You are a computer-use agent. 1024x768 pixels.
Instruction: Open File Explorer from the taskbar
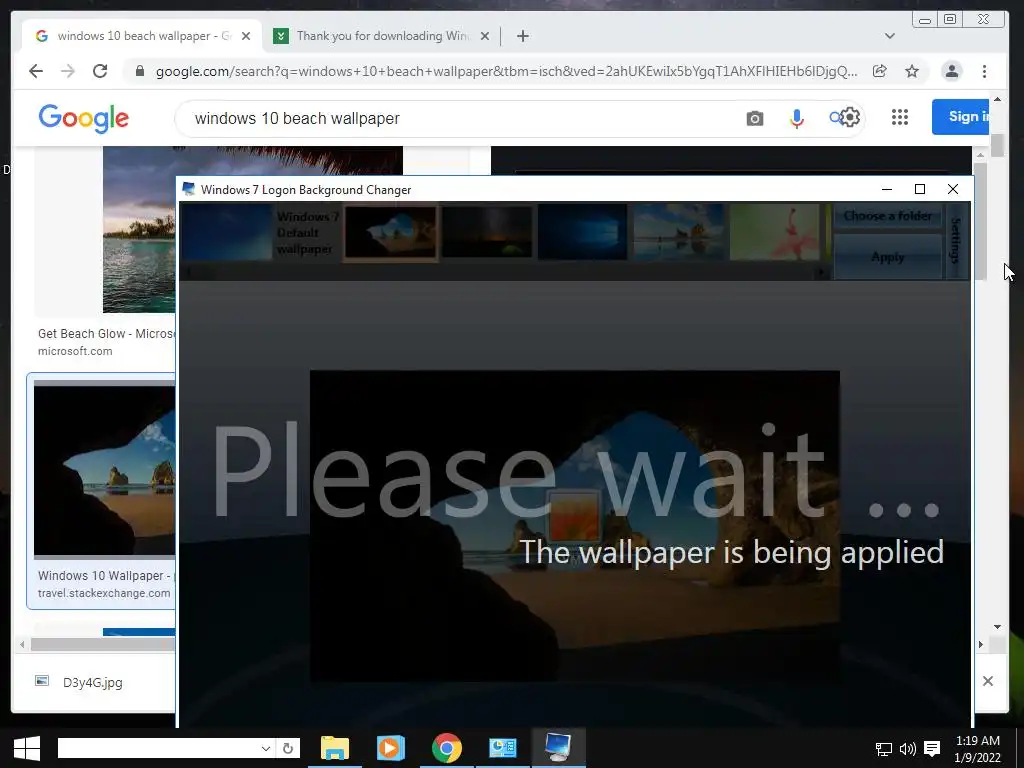(x=334, y=748)
